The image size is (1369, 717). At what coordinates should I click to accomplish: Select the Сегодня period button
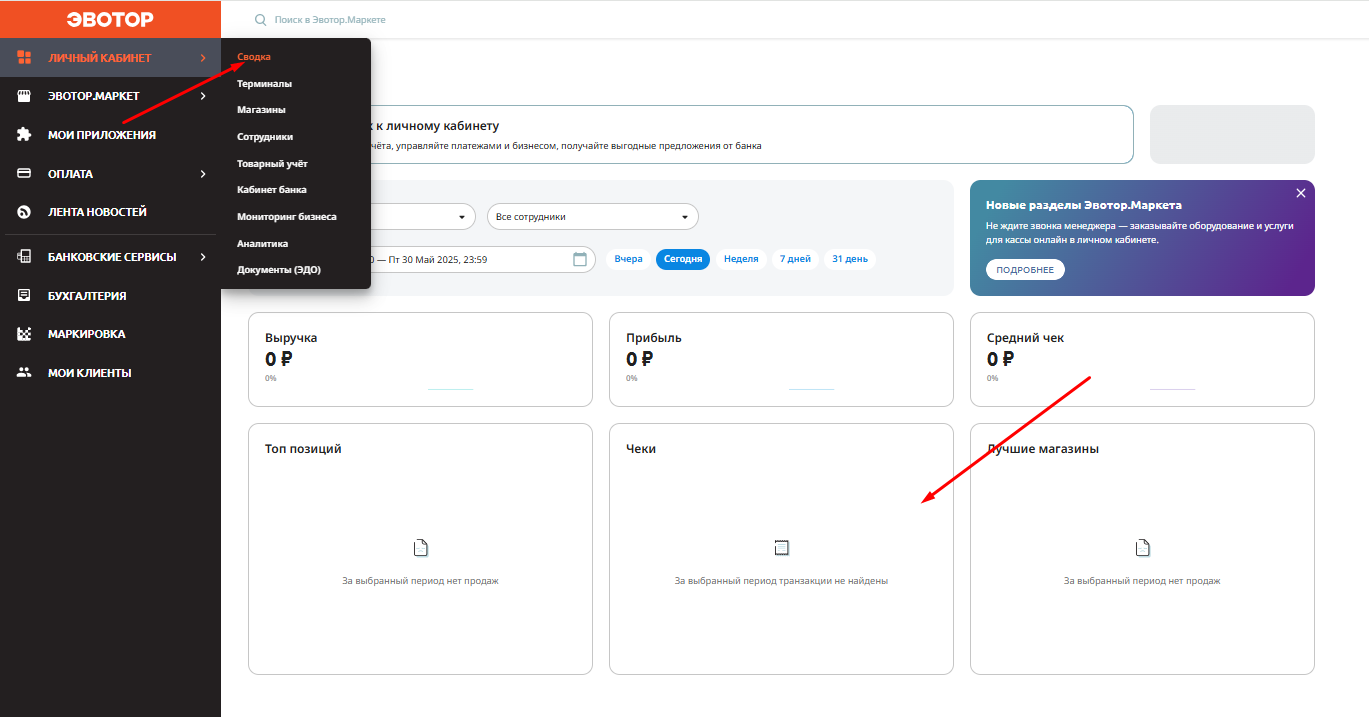coord(684,259)
